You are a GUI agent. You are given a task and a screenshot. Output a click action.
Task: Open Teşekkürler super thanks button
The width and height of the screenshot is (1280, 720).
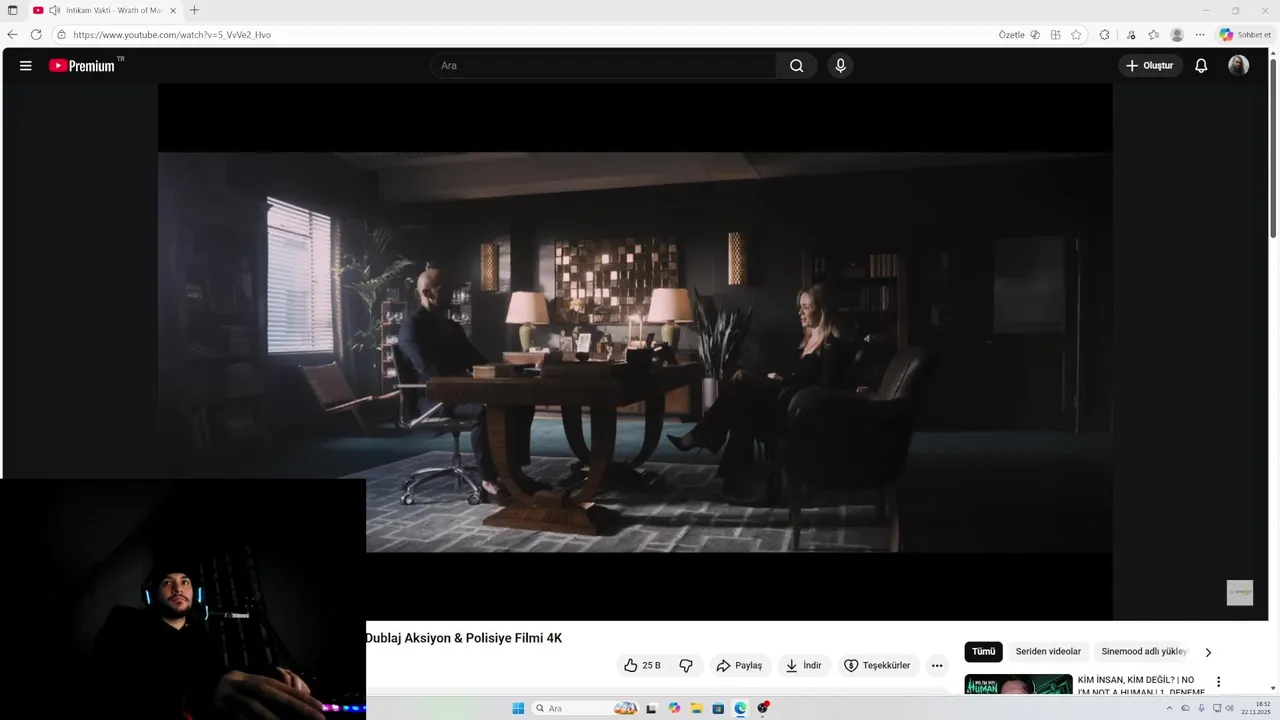pyautogui.click(x=877, y=666)
